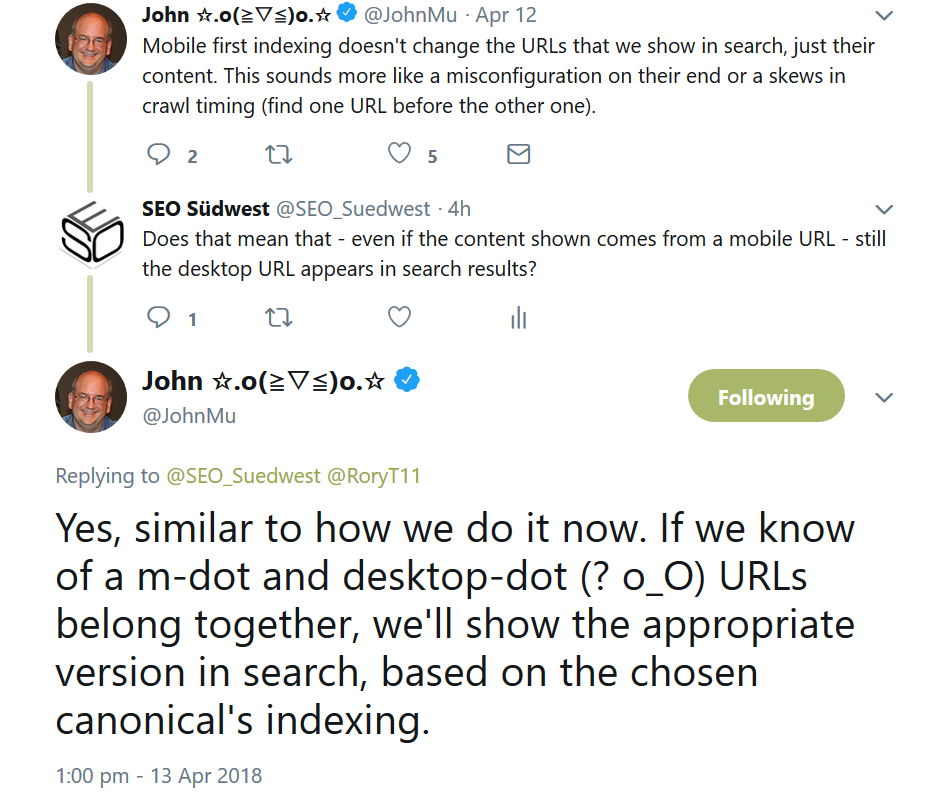Open dropdown chevron beside Following button

pyautogui.click(x=884, y=397)
